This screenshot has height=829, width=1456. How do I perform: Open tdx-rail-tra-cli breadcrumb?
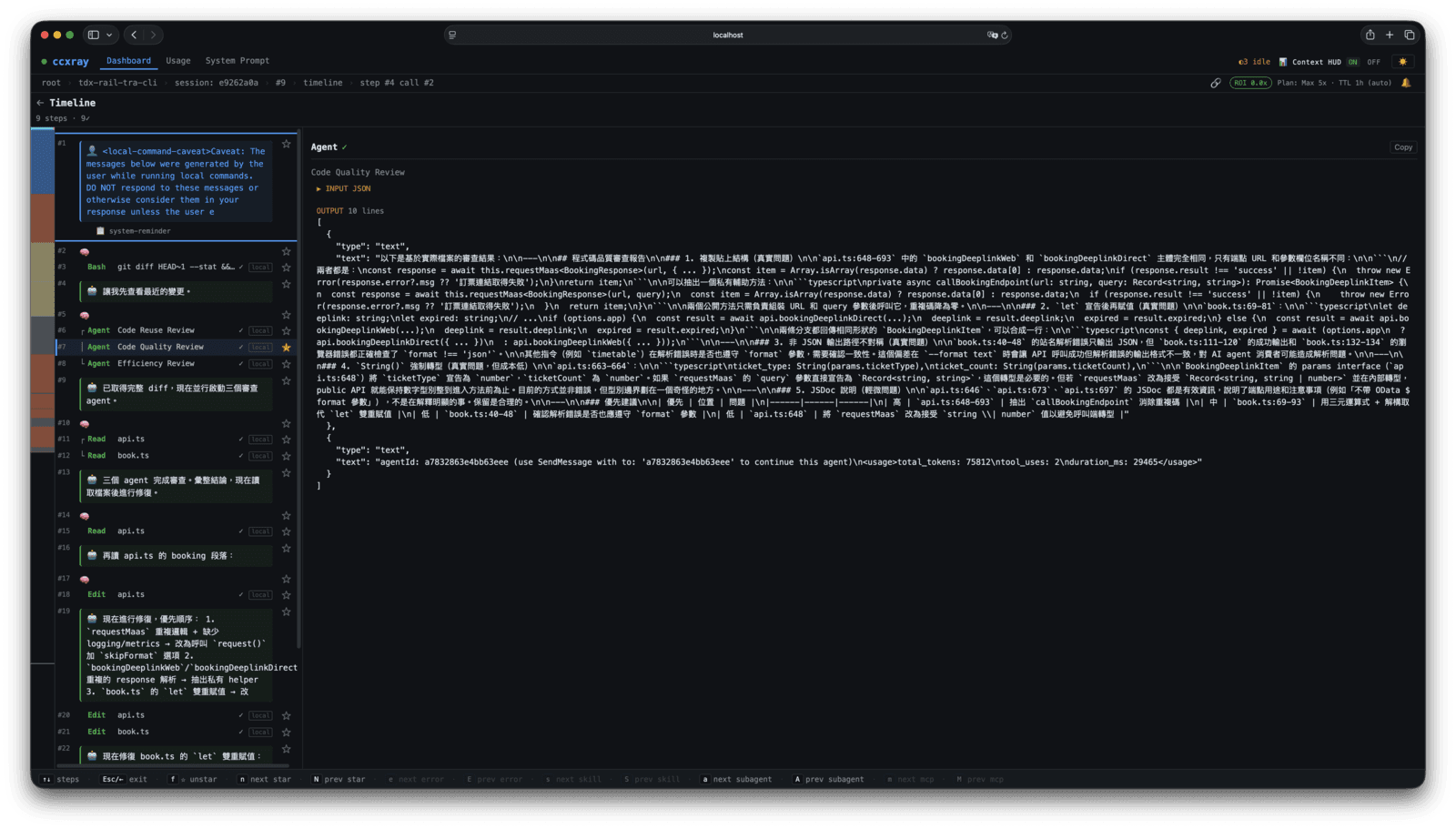click(117, 83)
